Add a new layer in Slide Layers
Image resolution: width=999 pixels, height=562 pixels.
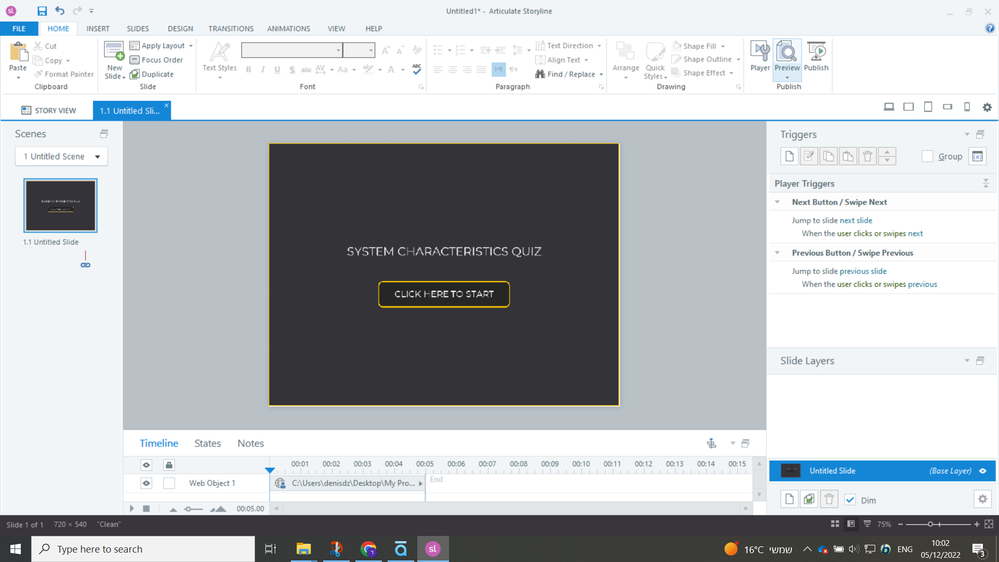[789, 499]
